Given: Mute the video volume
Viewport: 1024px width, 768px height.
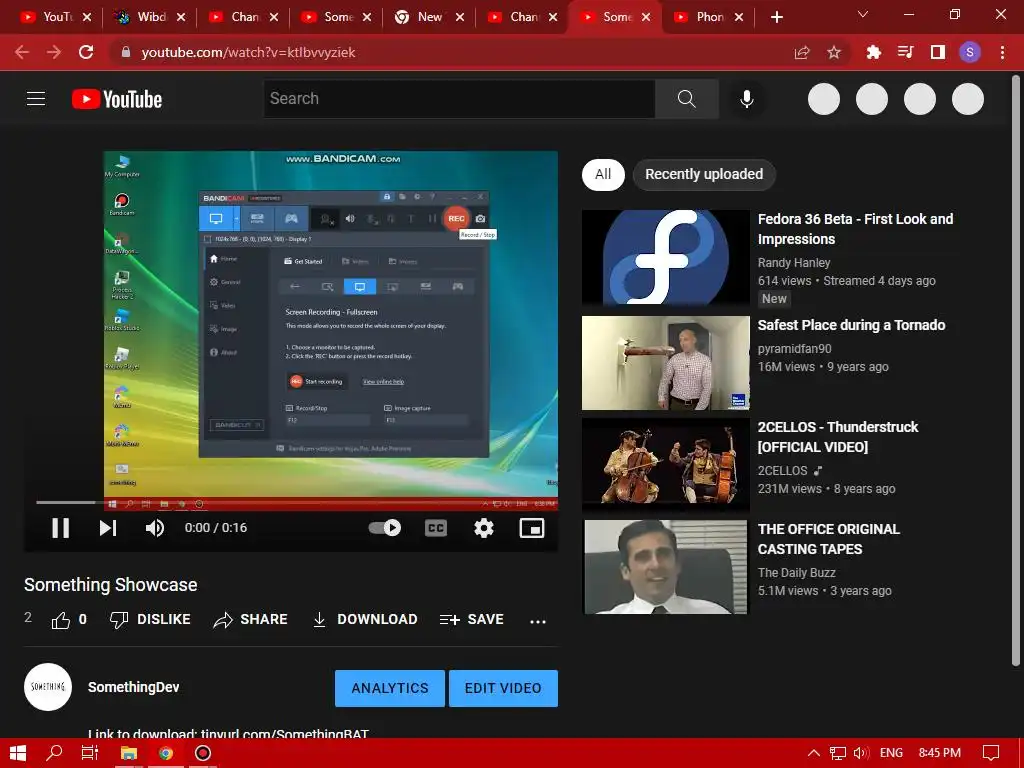Looking at the screenshot, I should pyautogui.click(x=155, y=528).
